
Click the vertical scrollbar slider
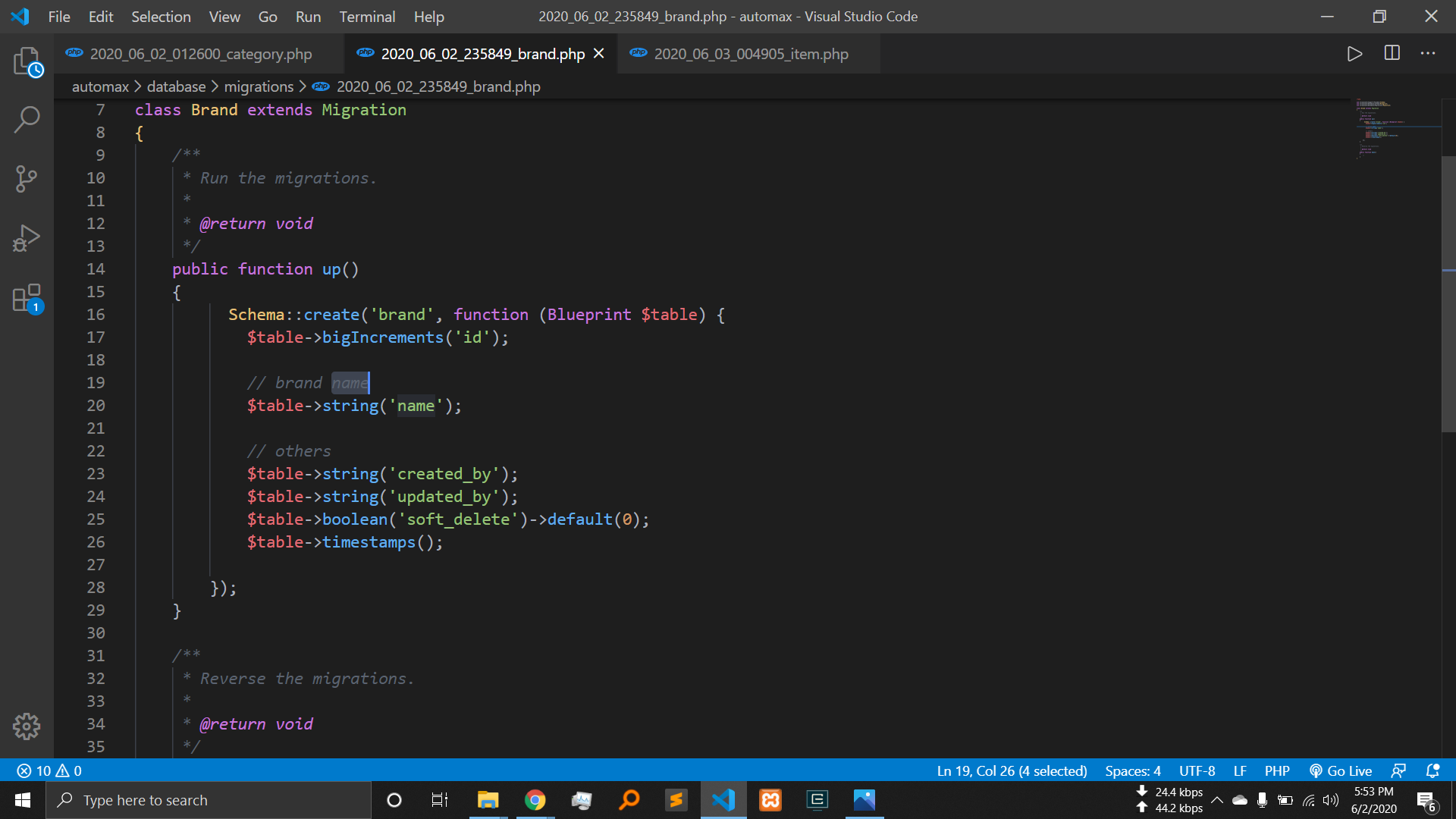click(x=1448, y=293)
